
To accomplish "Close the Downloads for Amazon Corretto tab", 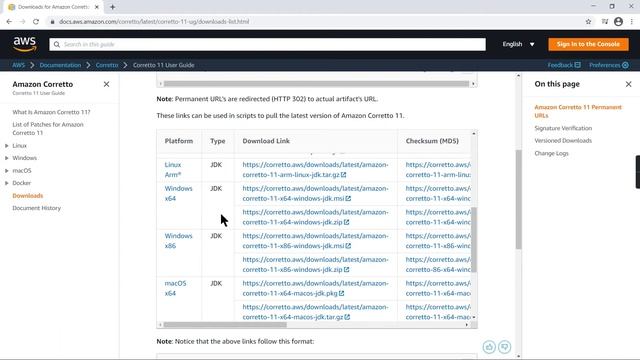I will click(97, 7).
